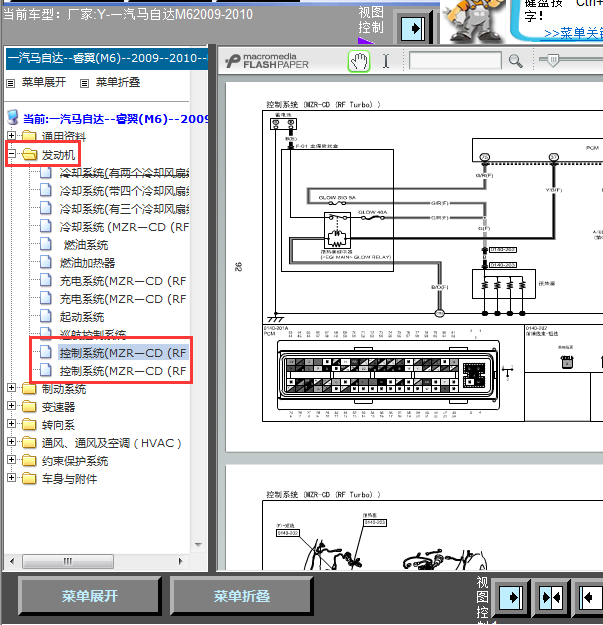Screen dimensions: 603x625
Task: Click the large bottom 菜单折叠 button
Action: (x=242, y=596)
